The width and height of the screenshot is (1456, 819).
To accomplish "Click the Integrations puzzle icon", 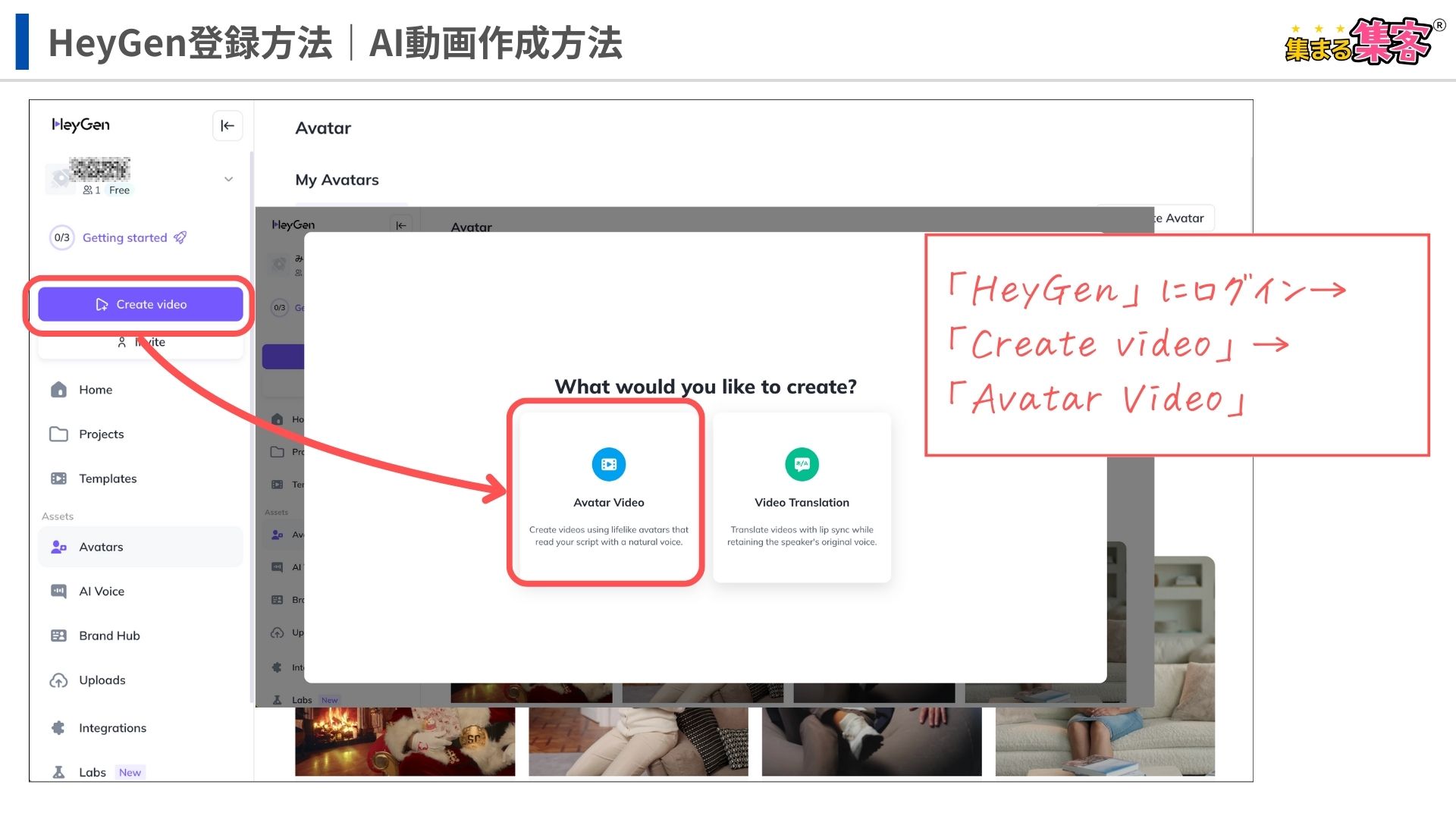I will pos(58,728).
